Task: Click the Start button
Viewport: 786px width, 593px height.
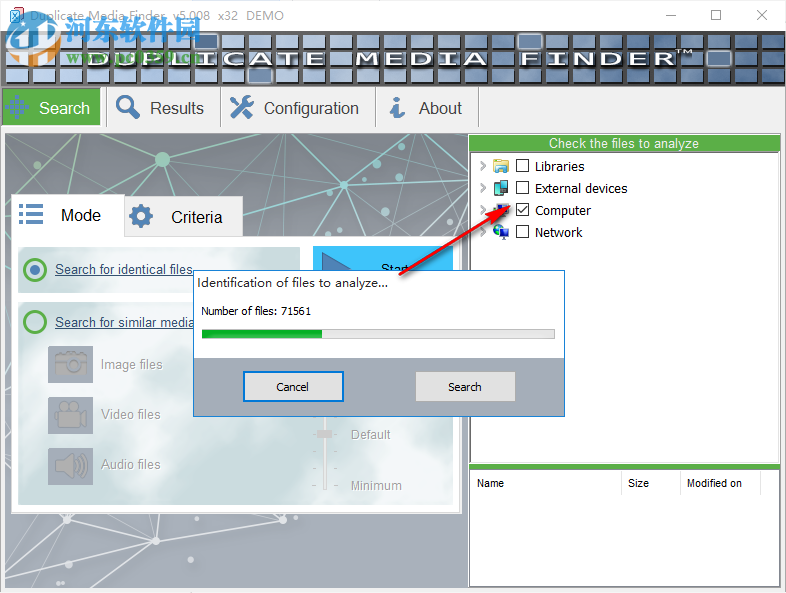Action: (383, 259)
